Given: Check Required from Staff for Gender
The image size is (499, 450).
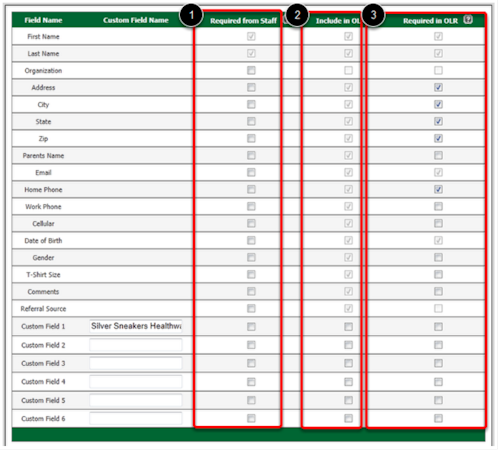Looking at the screenshot, I should coord(251,257).
